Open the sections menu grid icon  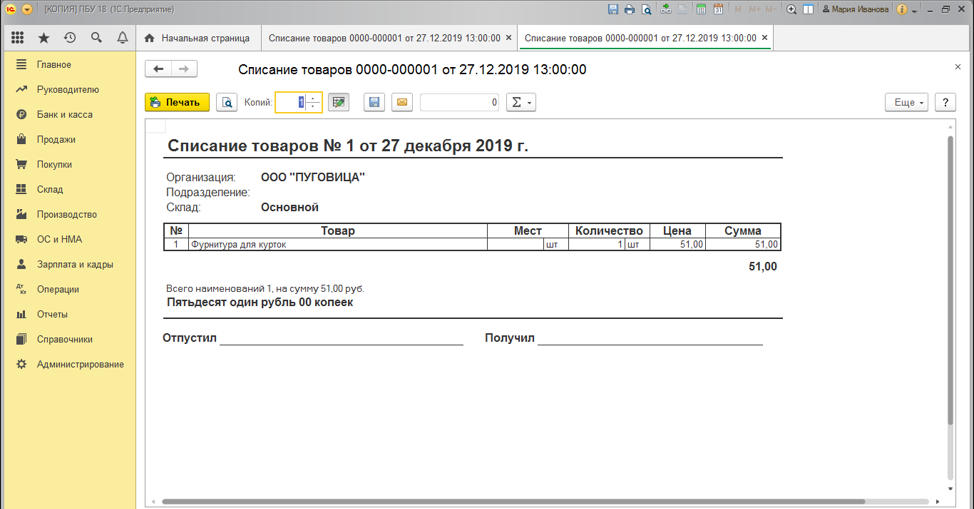pyautogui.click(x=17, y=38)
